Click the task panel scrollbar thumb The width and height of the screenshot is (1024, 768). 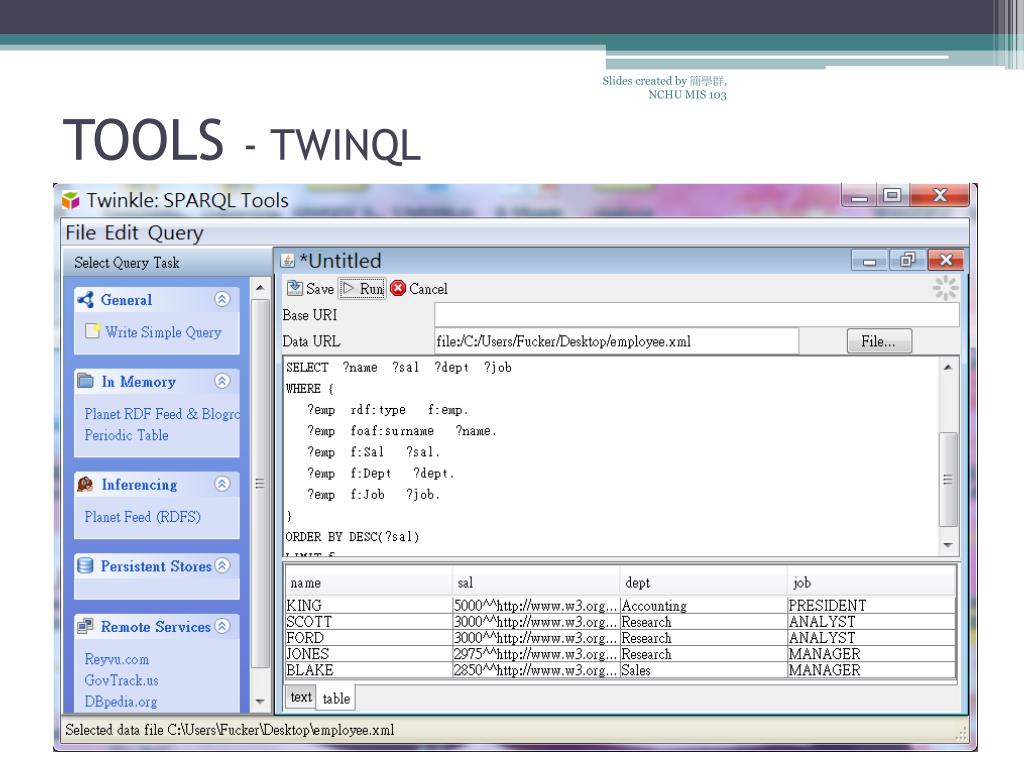coord(259,483)
